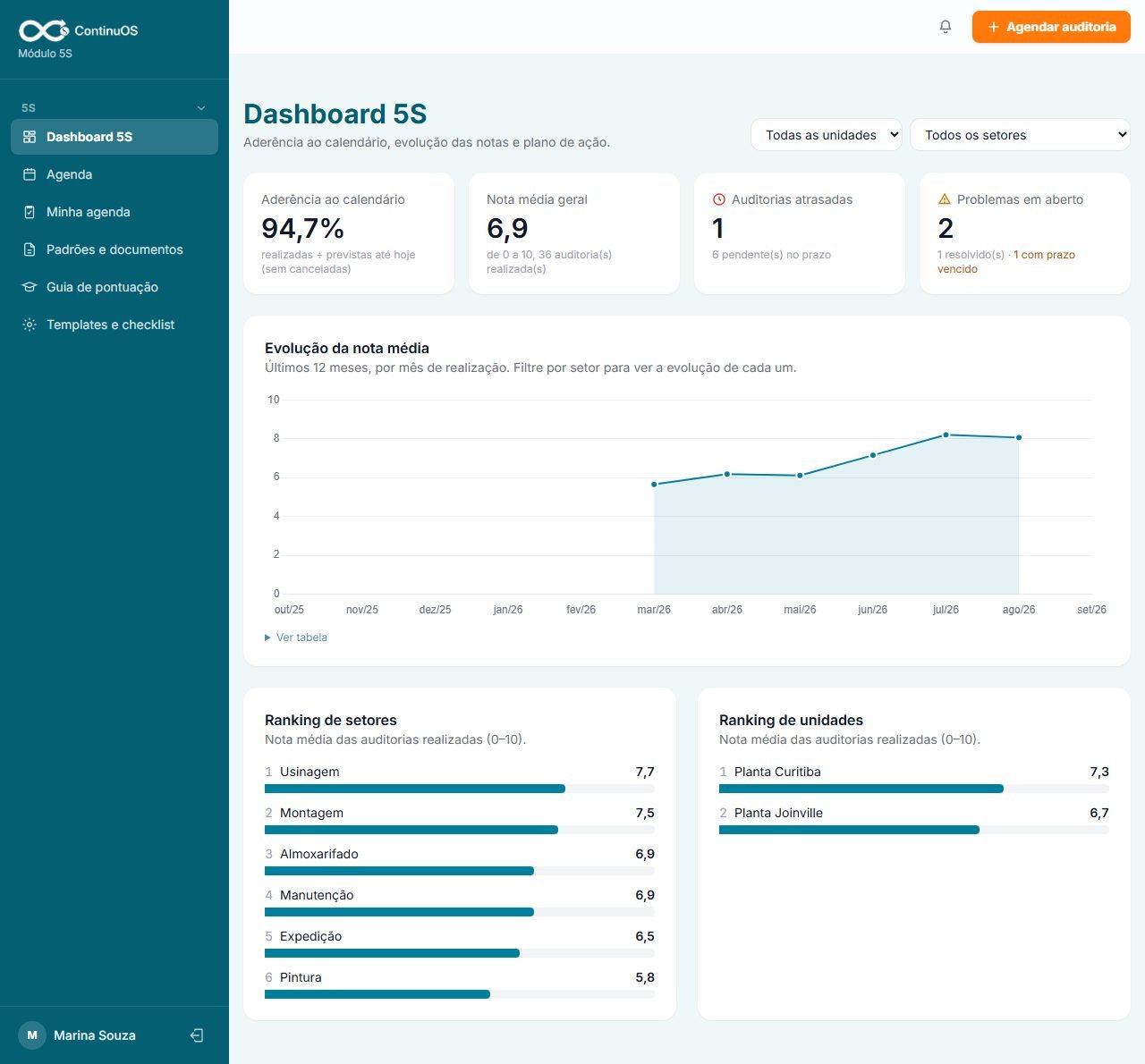The image size is (1145, 1064).
Task: Click the Almoxarifado ranking row label
Action: [x=319, y=854]
